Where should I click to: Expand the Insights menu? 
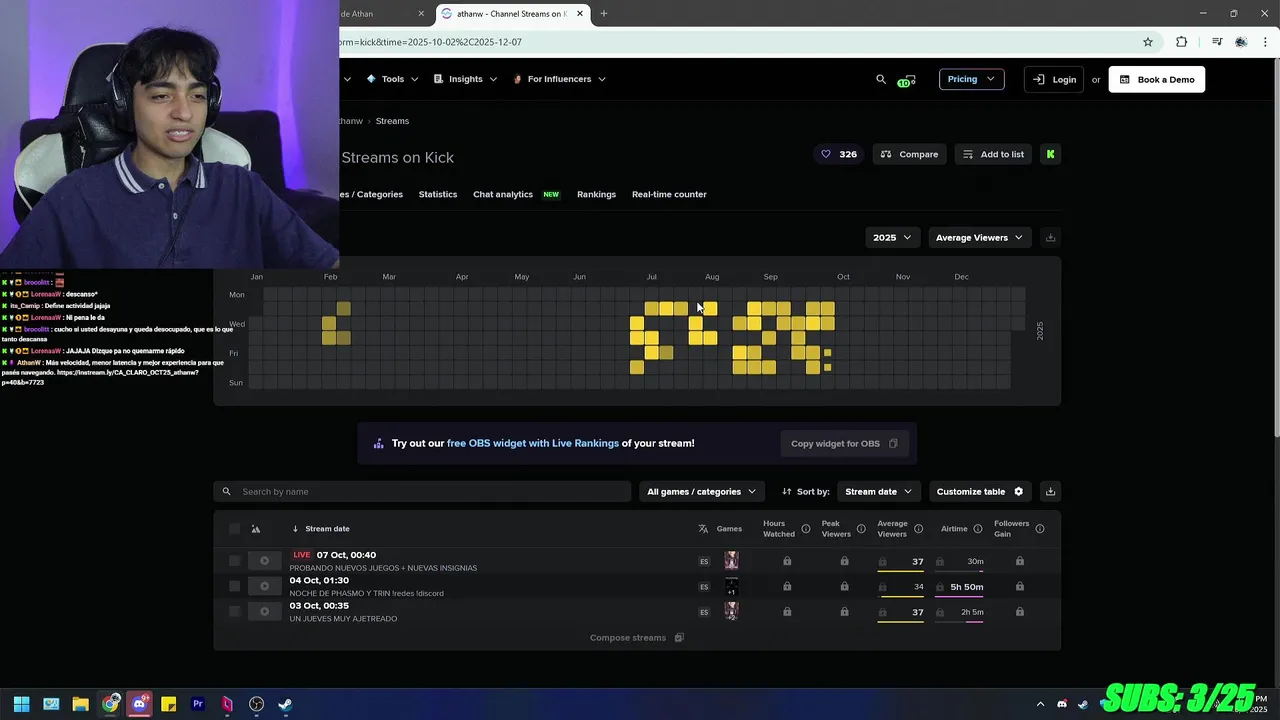click(465, 79)
